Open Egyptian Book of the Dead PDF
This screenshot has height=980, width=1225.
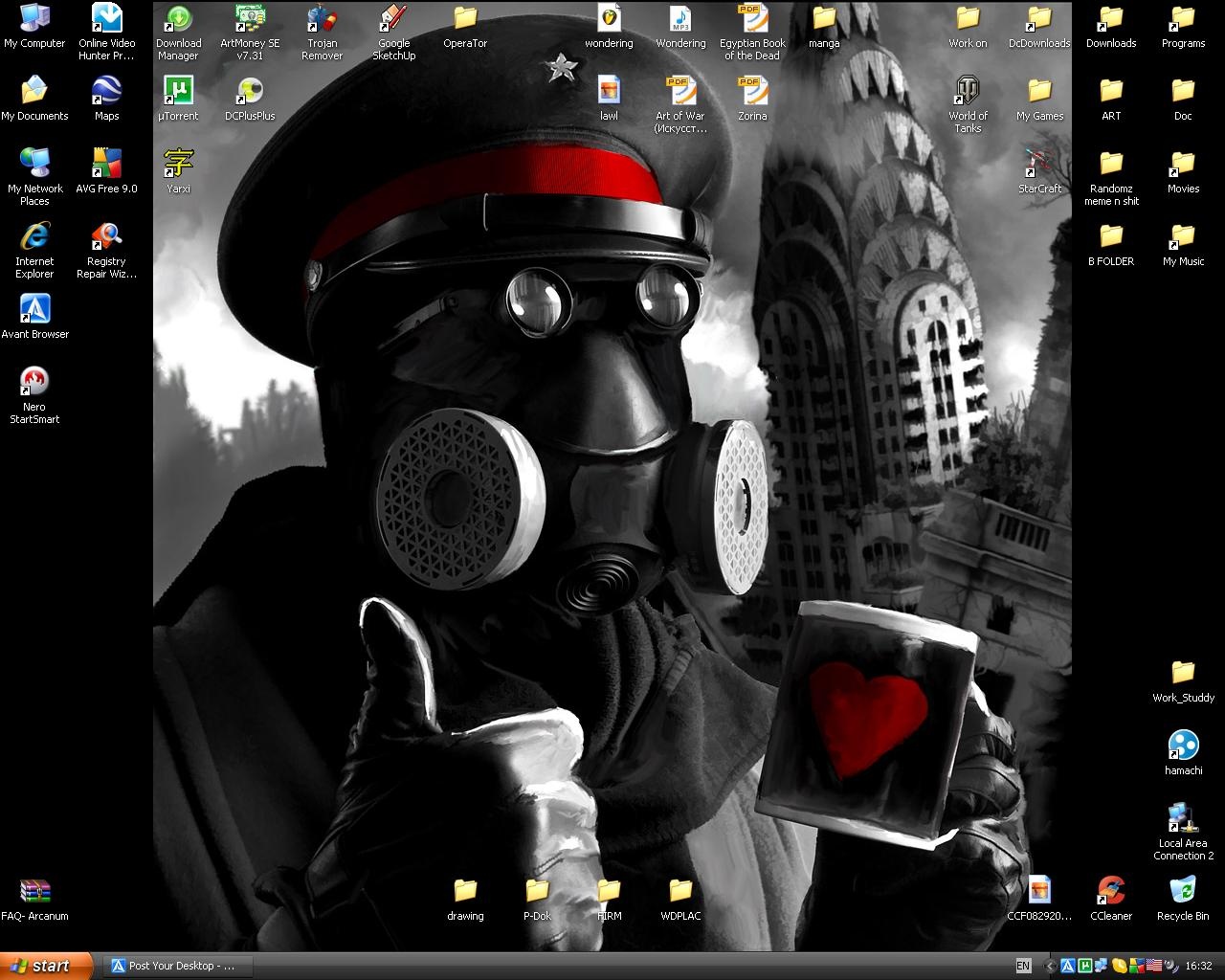pos(752,33)
